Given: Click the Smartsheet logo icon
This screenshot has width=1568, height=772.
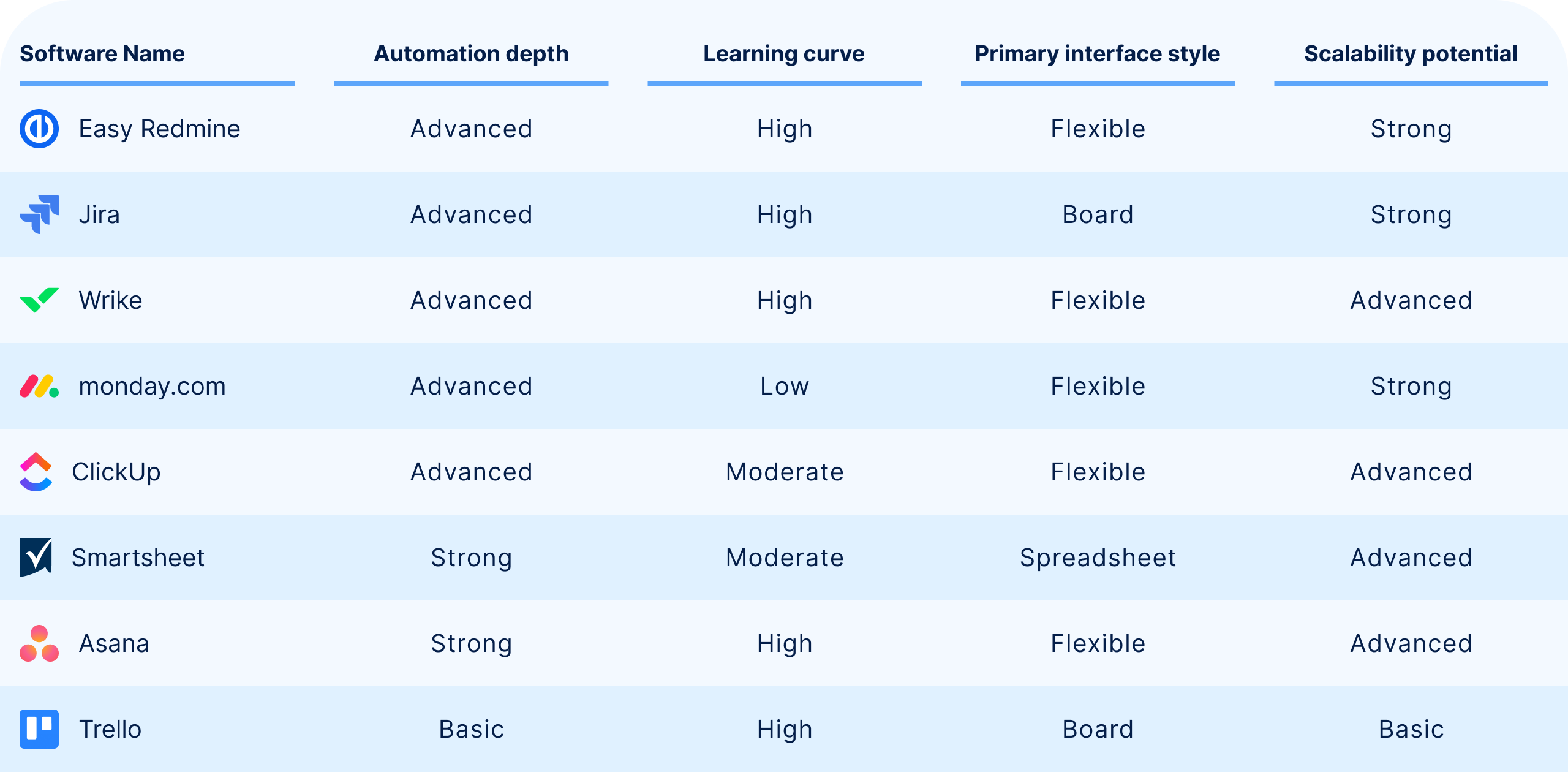Looking at the screenshot, I should pos(36,558).
